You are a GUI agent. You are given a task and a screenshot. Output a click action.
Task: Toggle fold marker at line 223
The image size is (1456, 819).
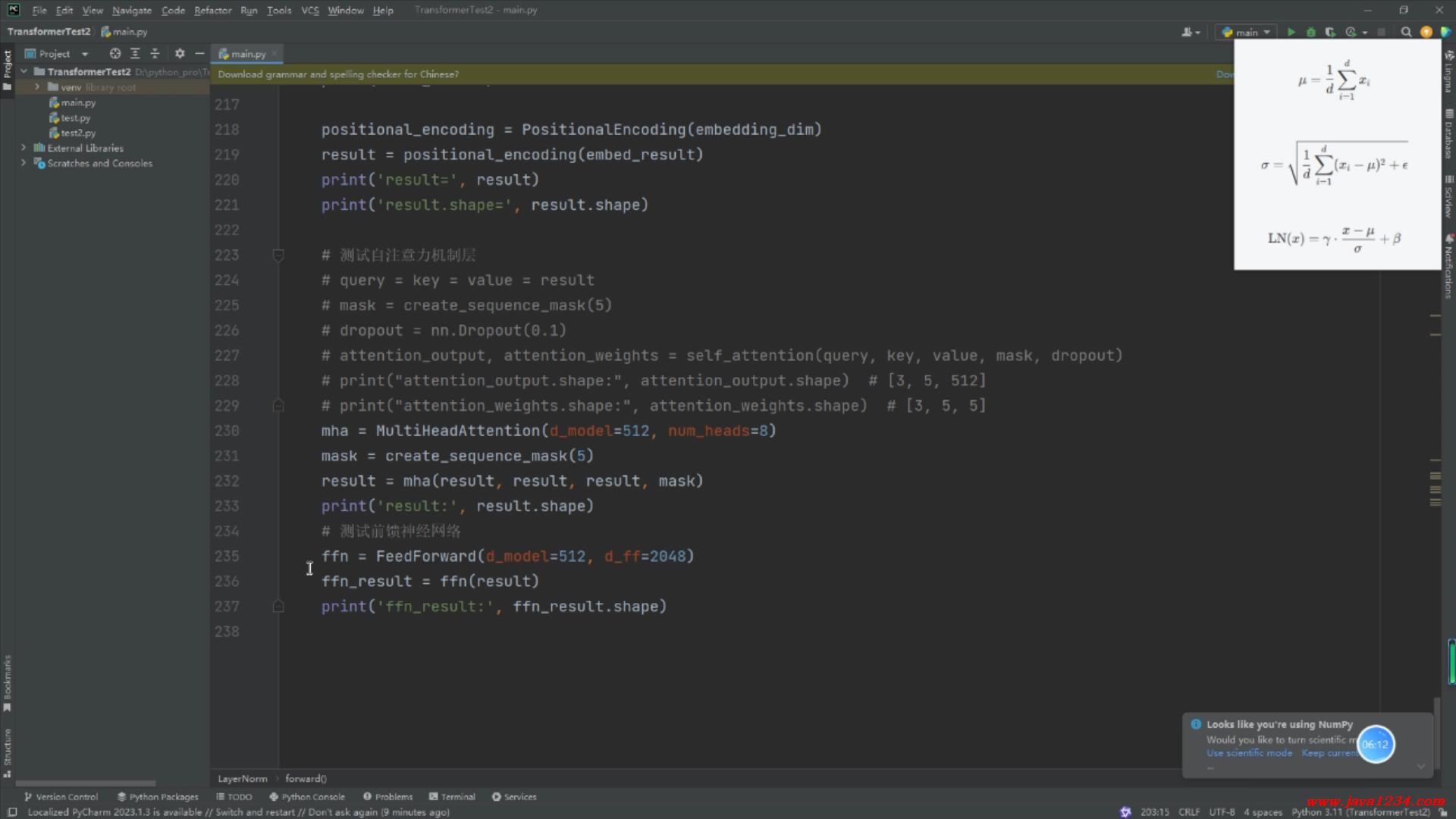tap(278, 256)
